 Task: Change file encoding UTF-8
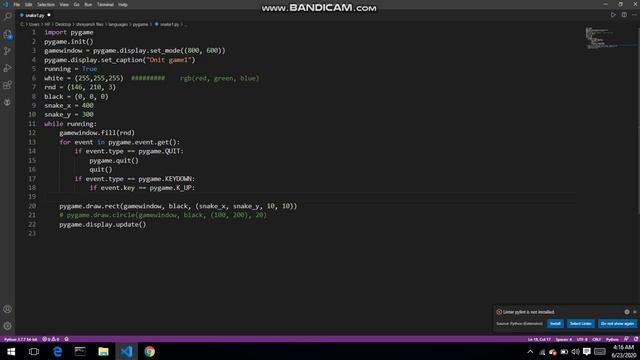coord(582,339)
